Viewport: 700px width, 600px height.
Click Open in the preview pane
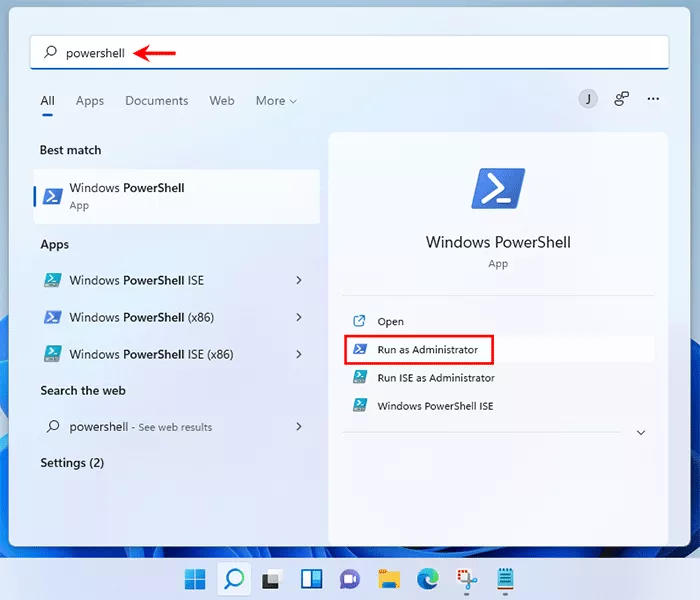(x=499, y=321)
